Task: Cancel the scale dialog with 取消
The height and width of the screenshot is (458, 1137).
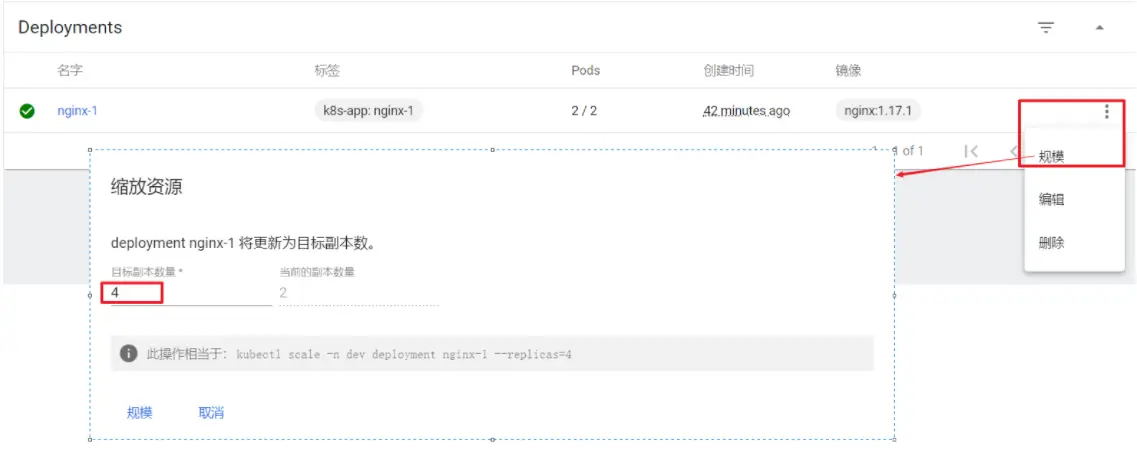Action: [211, 413]
